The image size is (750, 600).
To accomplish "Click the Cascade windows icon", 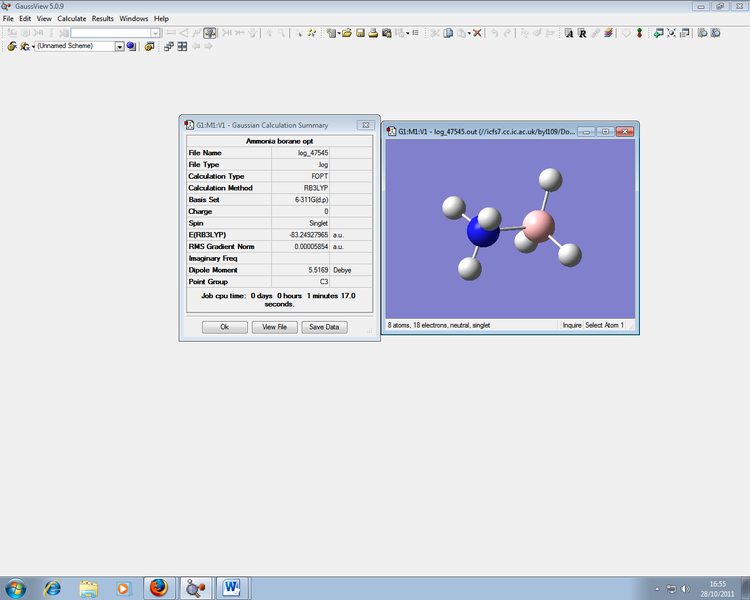I will point(168,46).
